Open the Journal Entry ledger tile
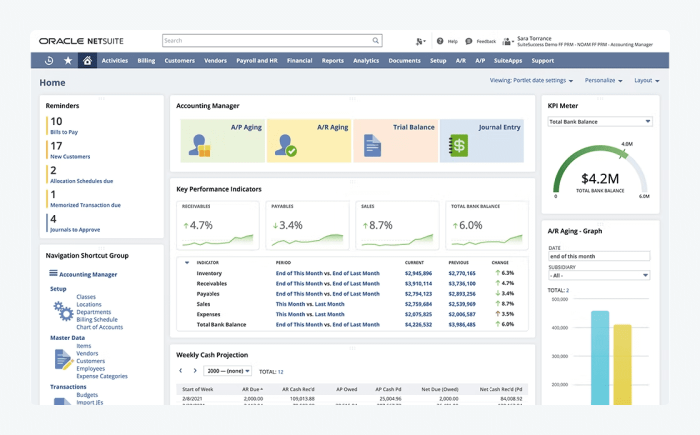700x435 pixels. 482,141
